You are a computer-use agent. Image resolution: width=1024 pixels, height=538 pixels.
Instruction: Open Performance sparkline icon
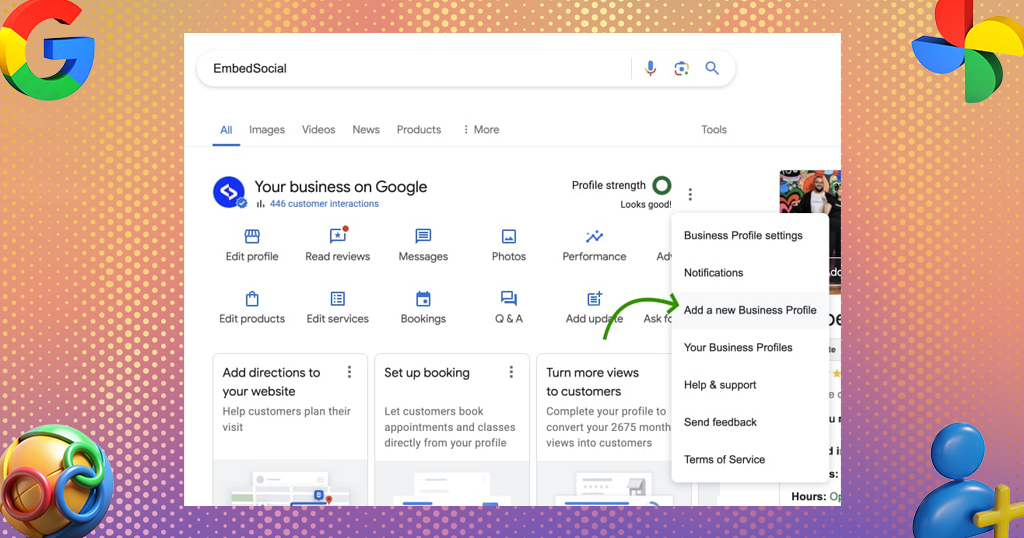point(594,236)
